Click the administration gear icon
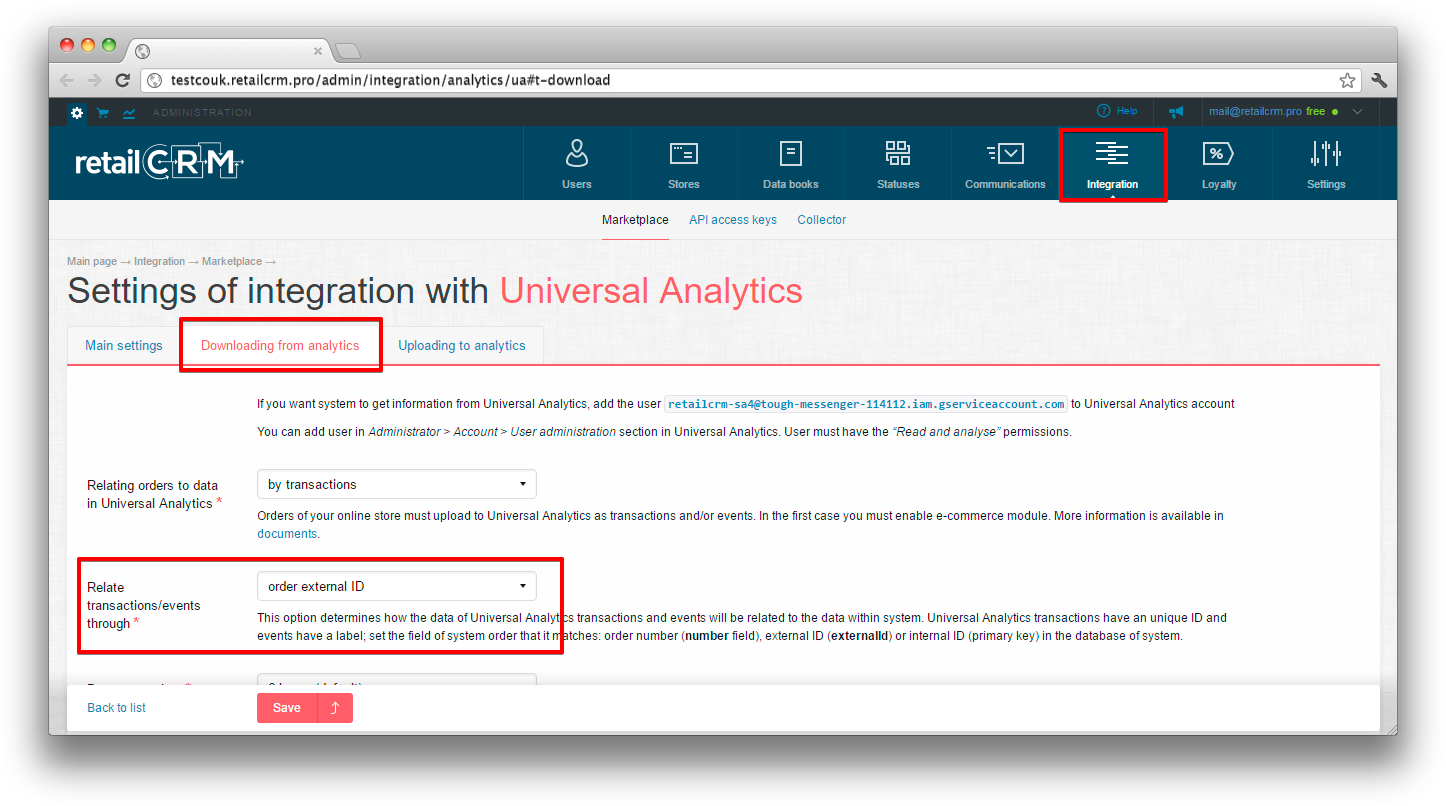The width and height of the screenshot is (1446, 806). 77,113
